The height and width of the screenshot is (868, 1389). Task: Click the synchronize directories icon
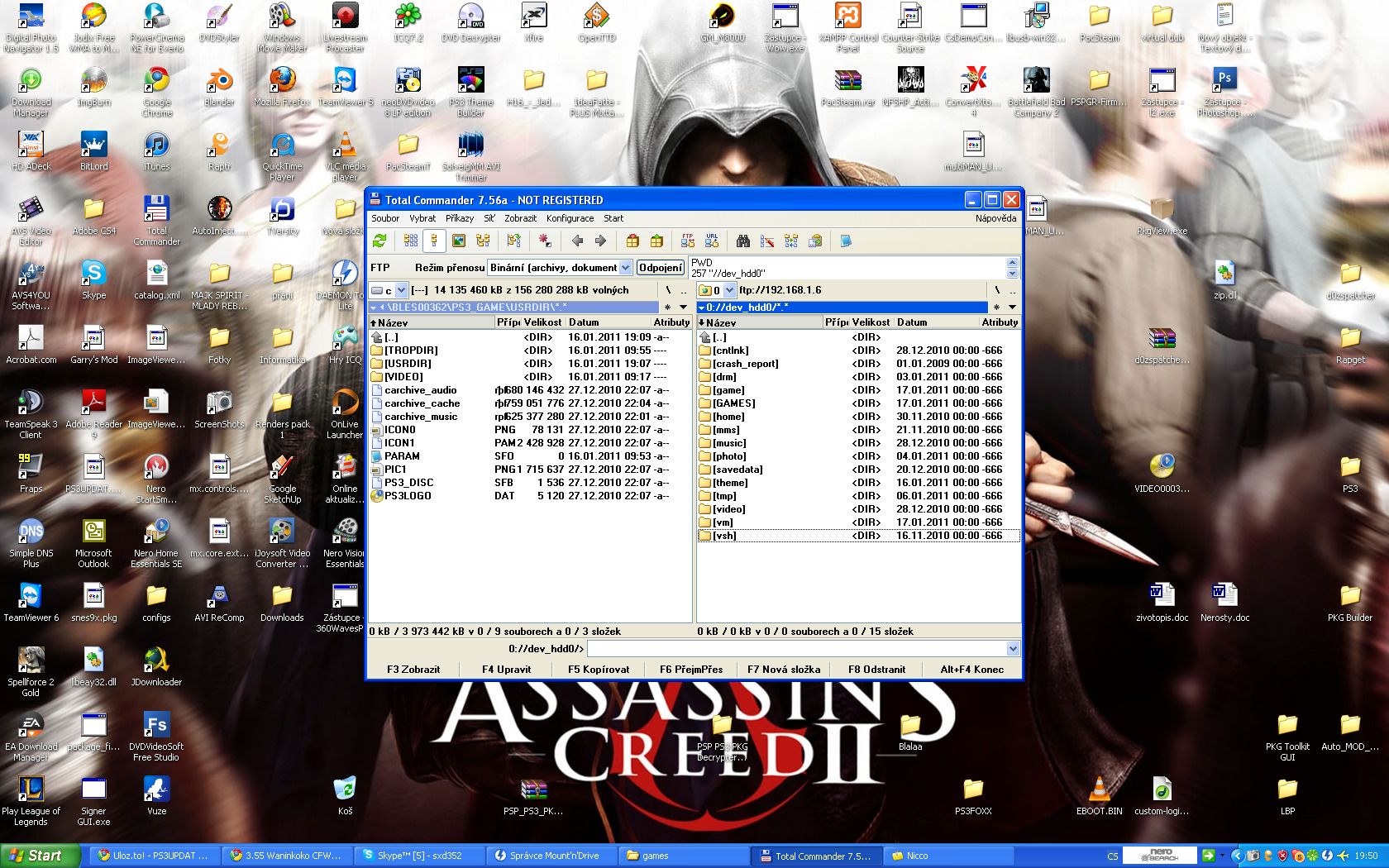tap(791, 241)
